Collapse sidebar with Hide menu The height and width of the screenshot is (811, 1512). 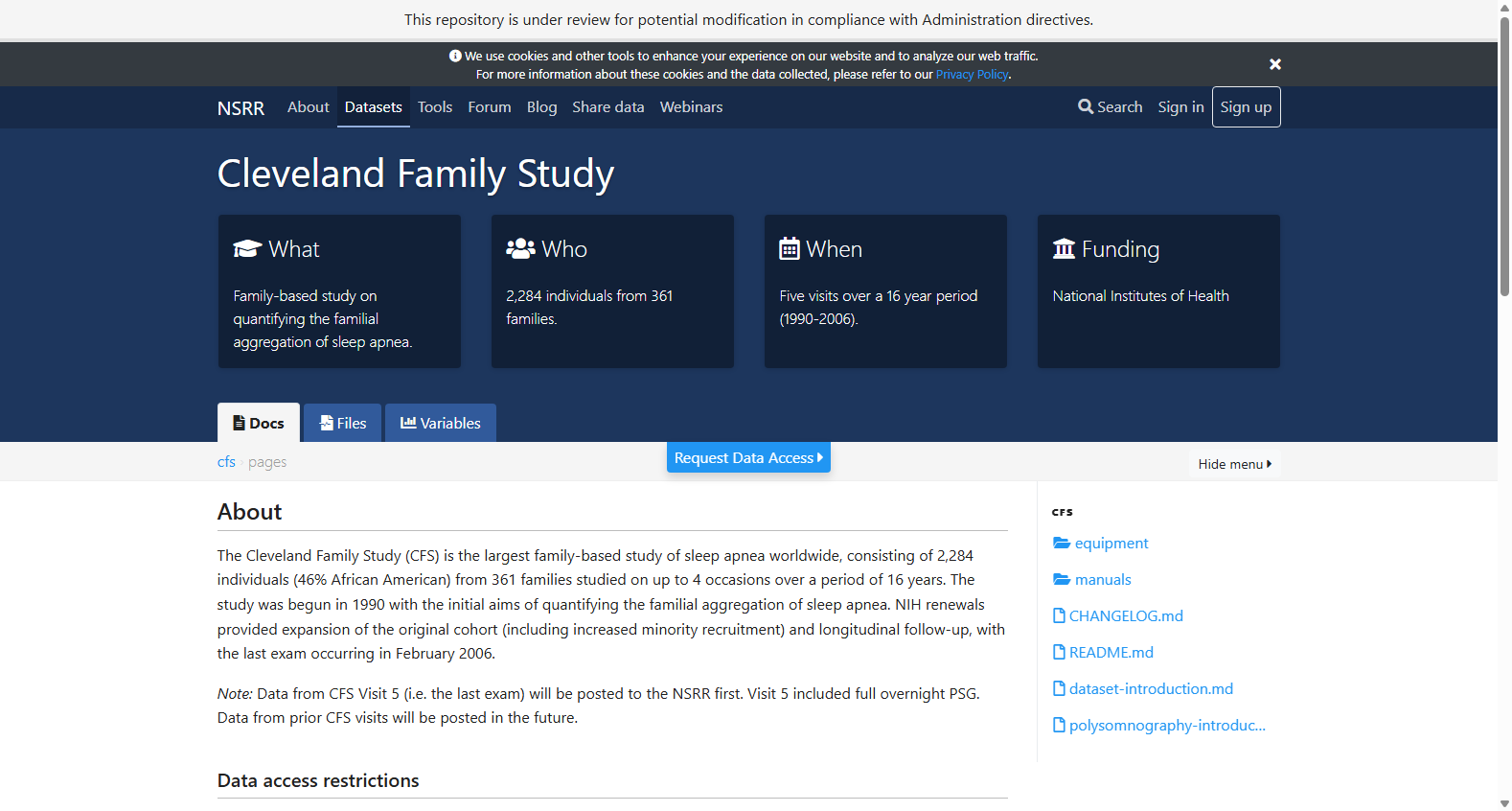(x=1234, y=464)
